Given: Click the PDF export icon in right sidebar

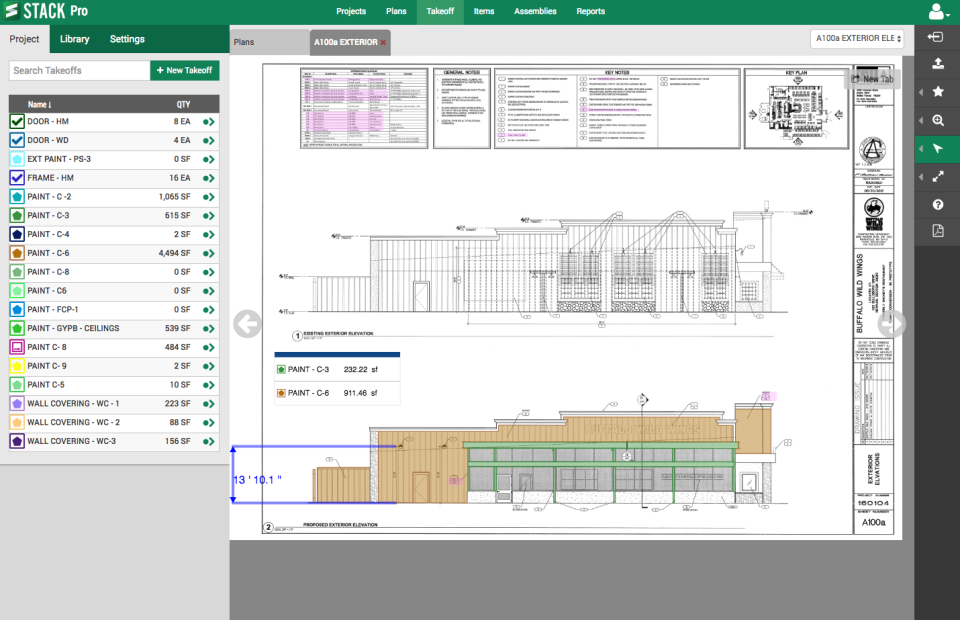Looking at the screenshot, I should click(x=938, y=231).
